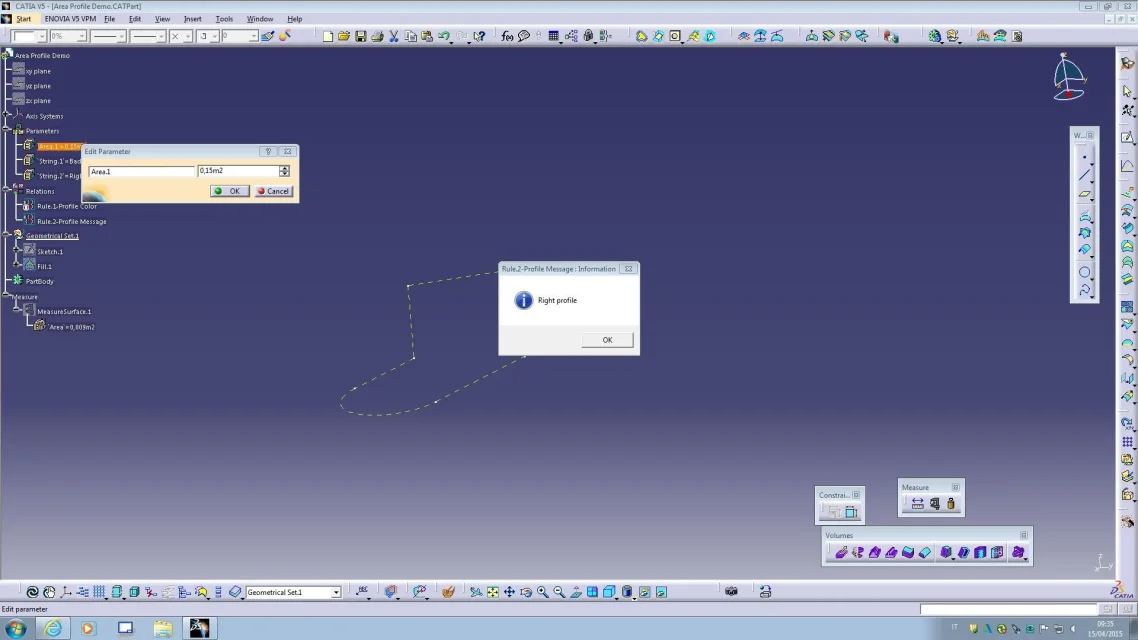
Task: Measure Inertia icon in Measure toolbar
Action: coord(951,504)
